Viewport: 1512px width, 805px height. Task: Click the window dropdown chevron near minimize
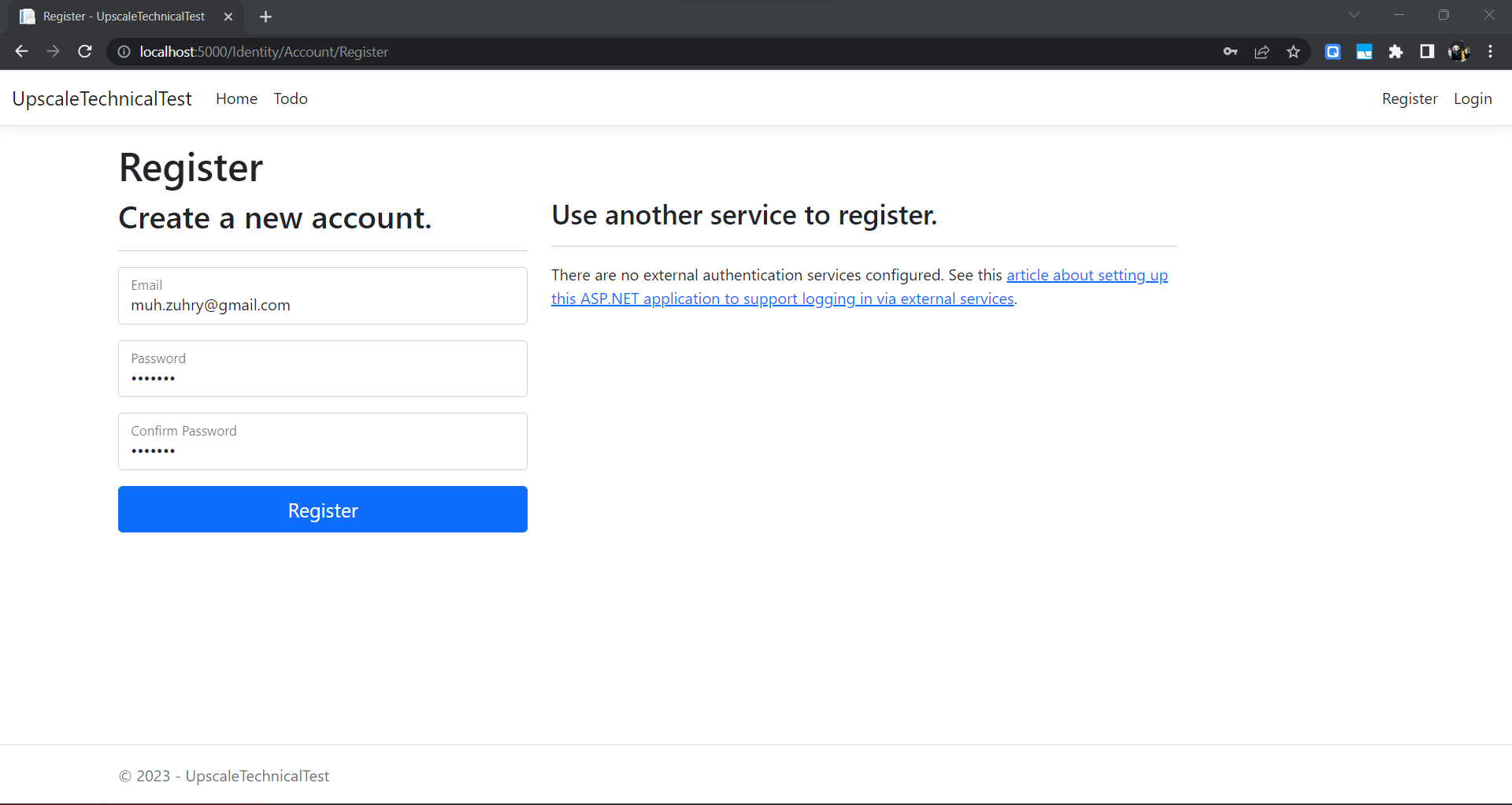pyautogui.click(x=1354, y=14)
